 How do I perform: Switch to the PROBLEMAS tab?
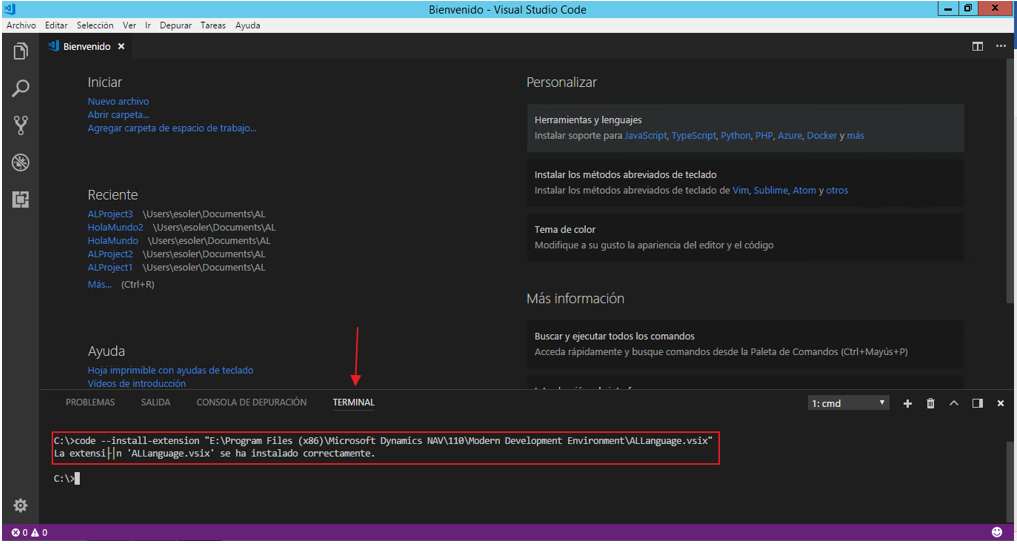pyautogui.click(x=90, y=403)
